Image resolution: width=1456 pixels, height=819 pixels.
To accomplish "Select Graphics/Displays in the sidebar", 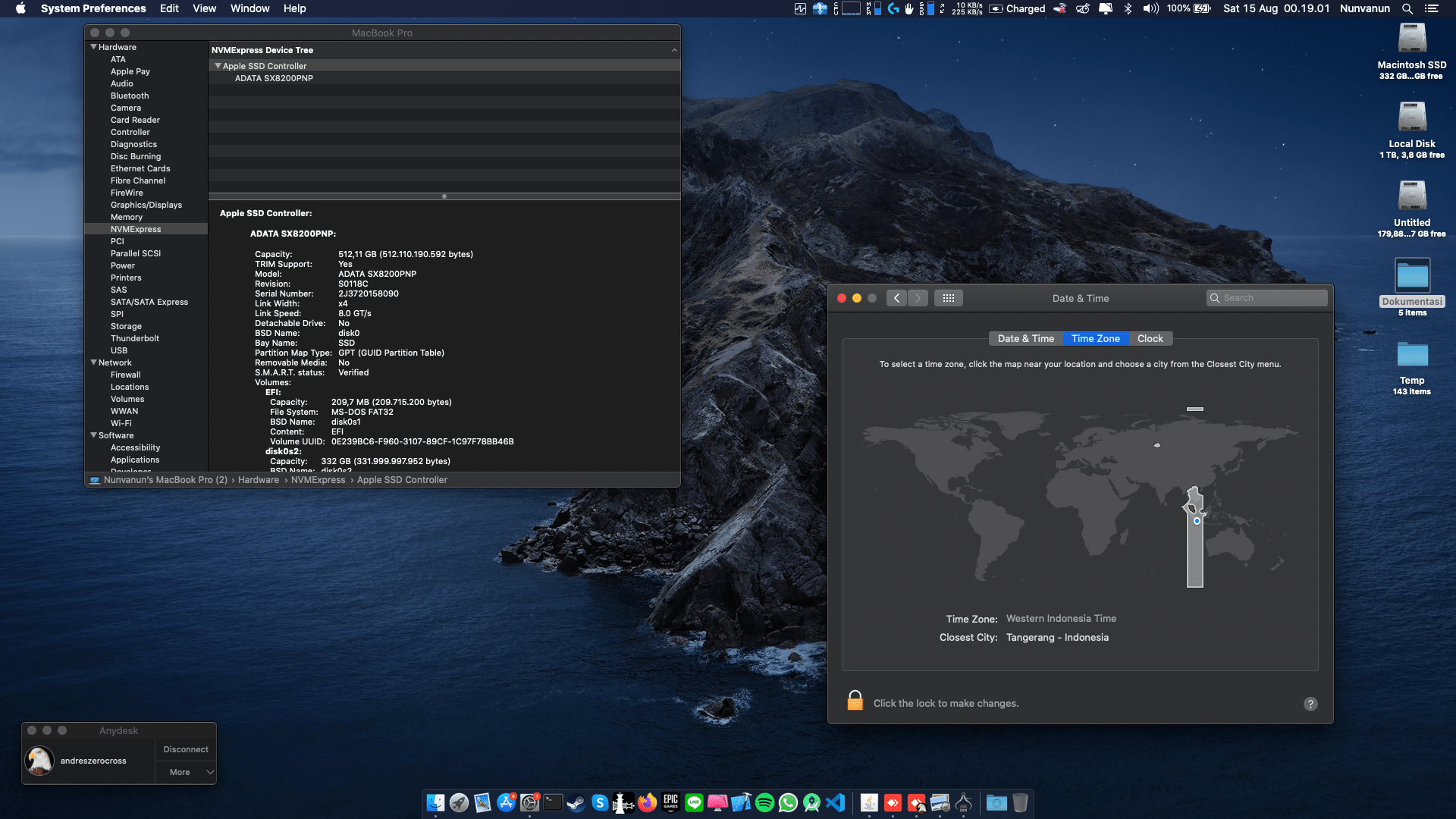I will [146, 205].
